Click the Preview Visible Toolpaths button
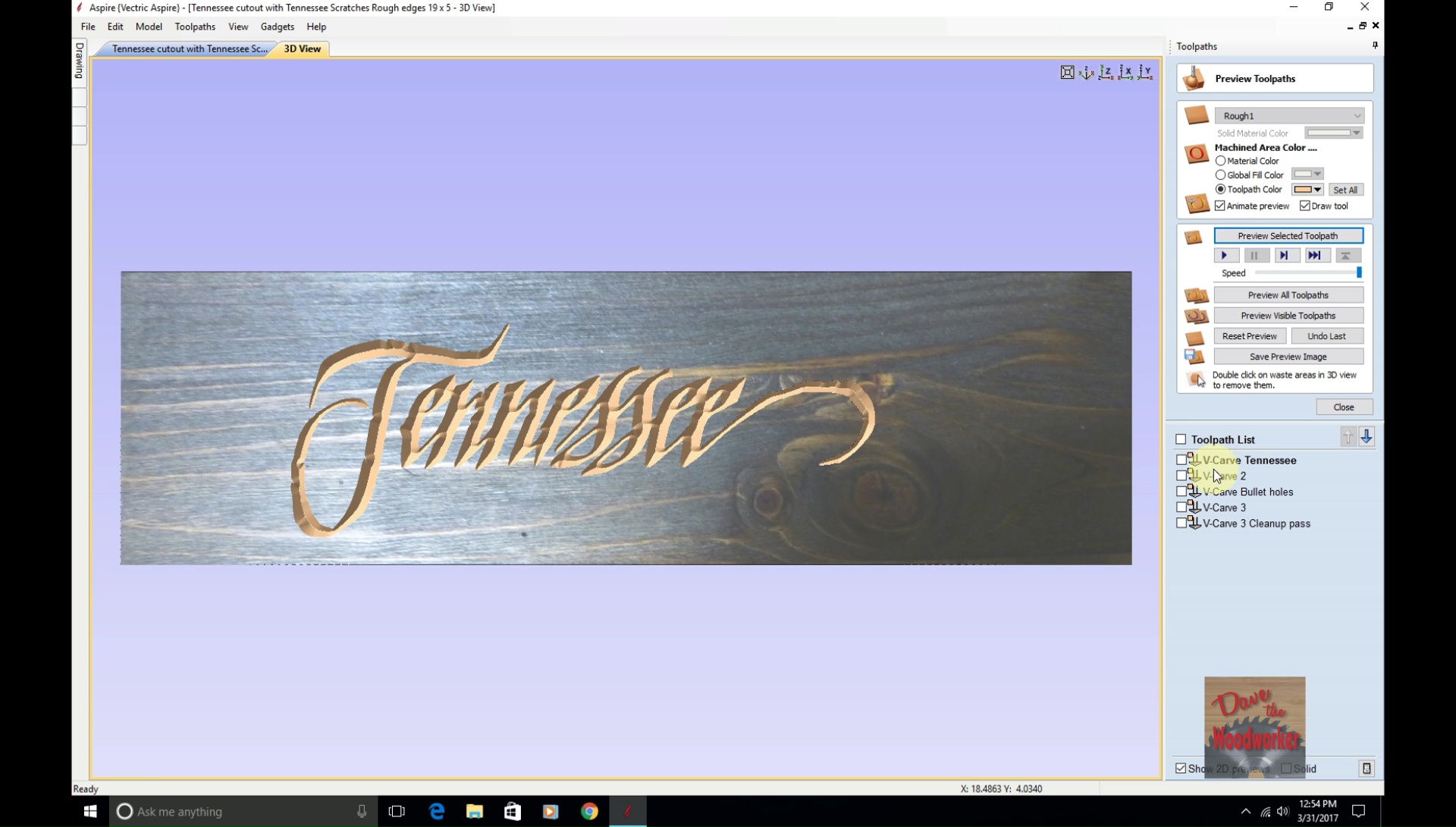The height and width of the screenshot is (827, 1456). pyautogui.click(x=1288, y=316)
